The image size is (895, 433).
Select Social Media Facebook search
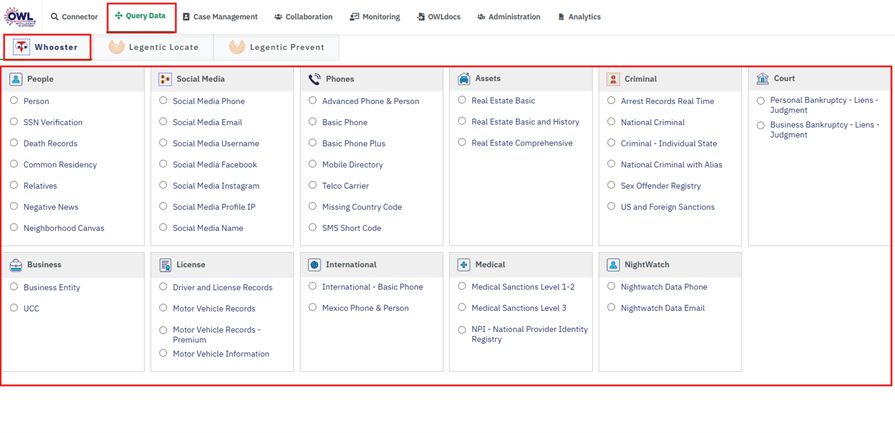163,164
